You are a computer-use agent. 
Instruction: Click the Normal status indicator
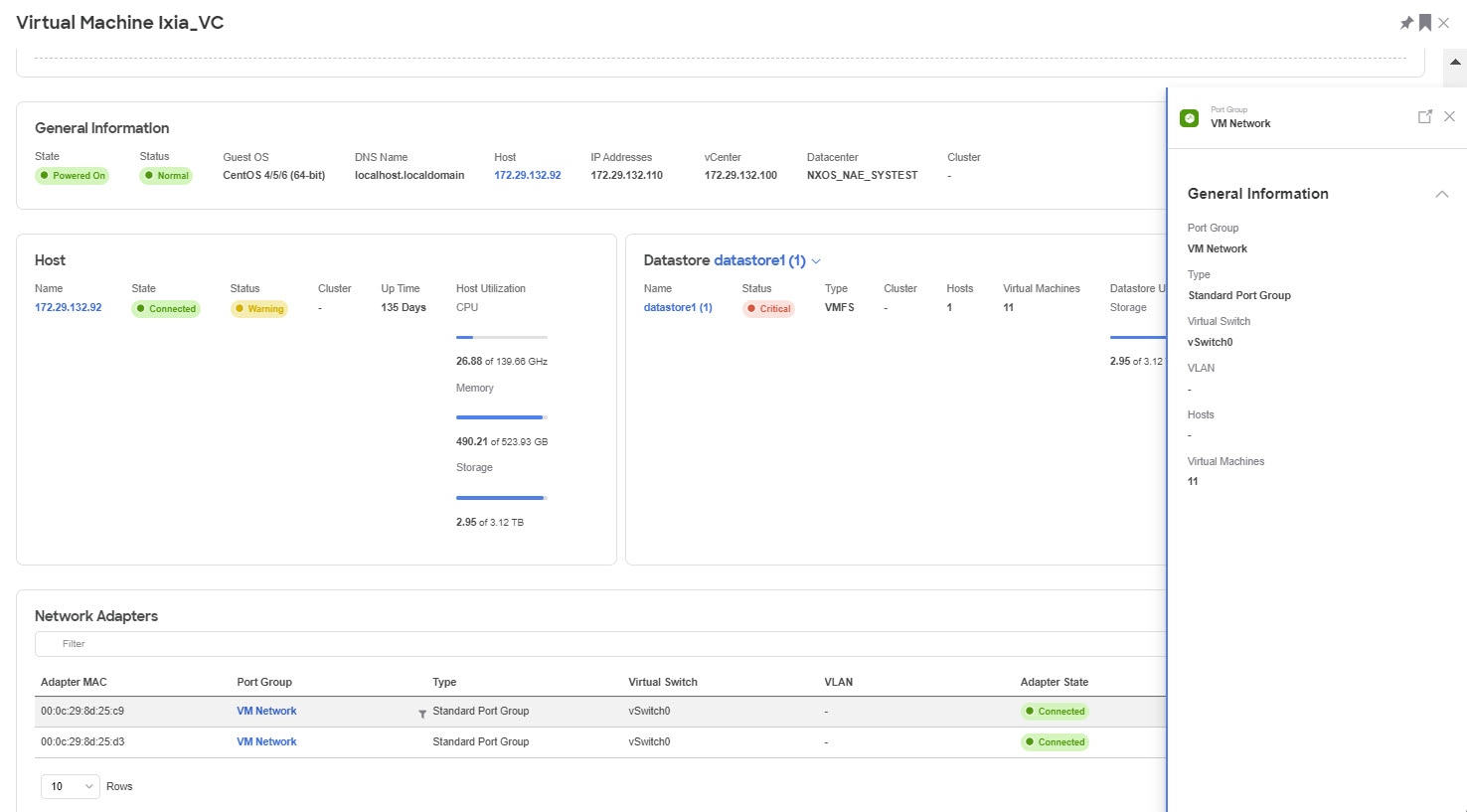tap(165, 176)
